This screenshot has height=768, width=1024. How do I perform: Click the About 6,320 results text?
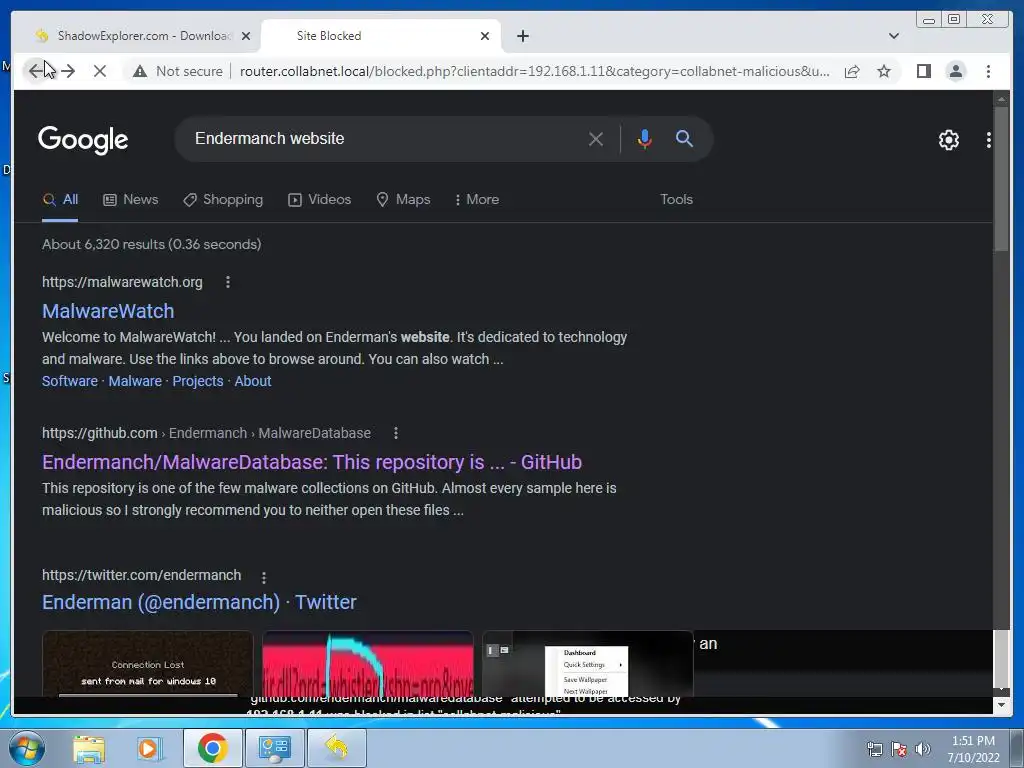click(152, 244)
